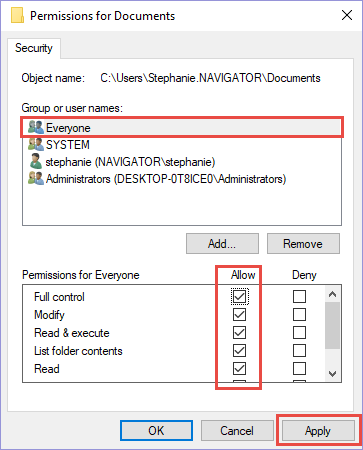Click the Read permission label
The height and width of the screenshot is (450, 363).
coord(47,369)
